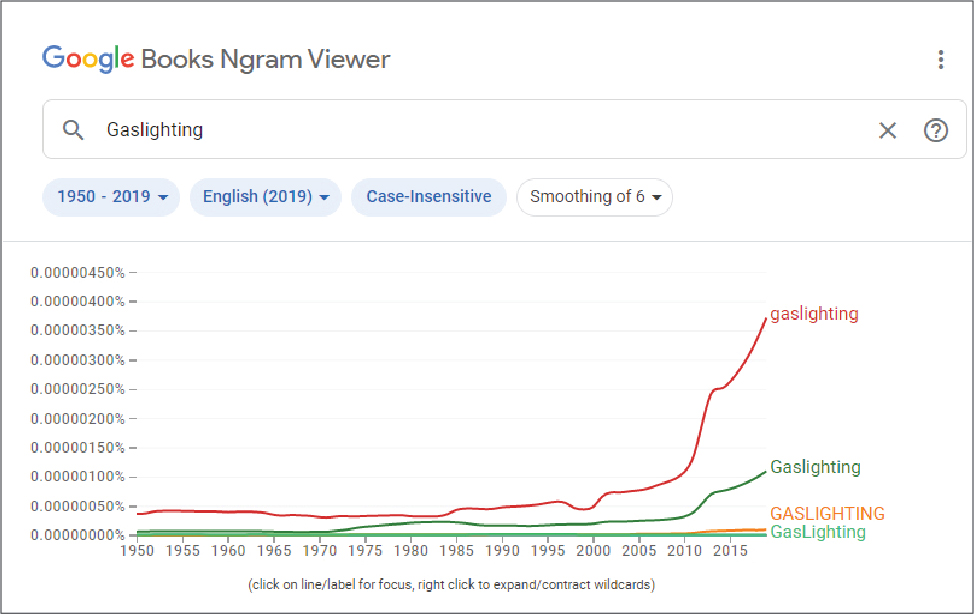Toggle the Case-Insensitive chip
This screenshot has width=974, height=614.
429,196
